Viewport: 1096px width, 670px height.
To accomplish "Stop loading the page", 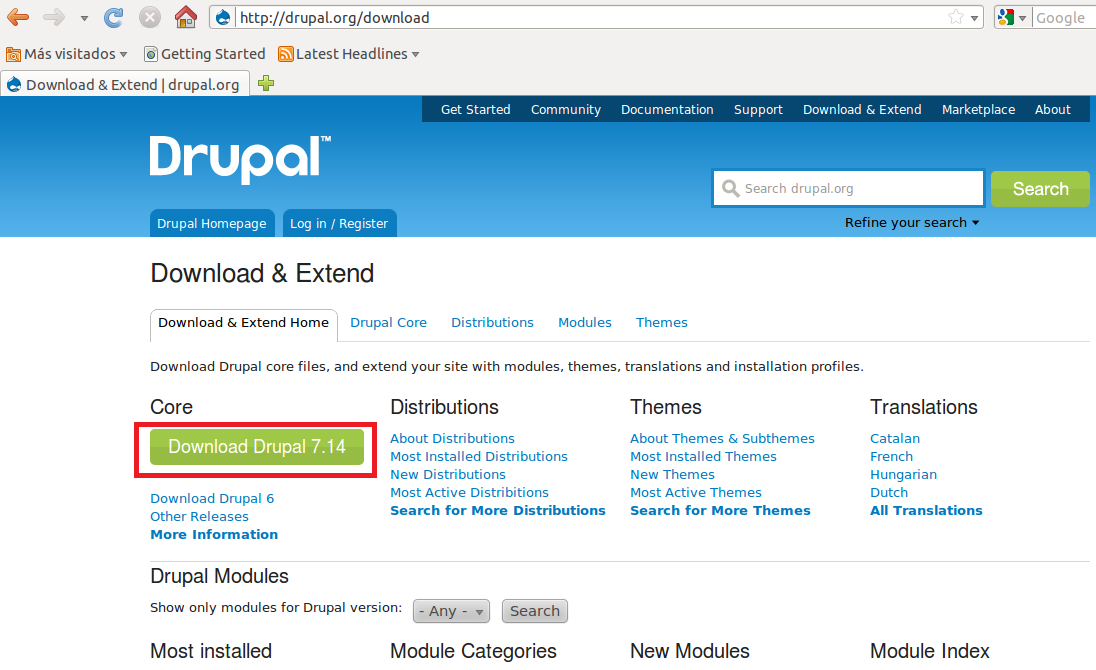I will click(x=150, y=16).
